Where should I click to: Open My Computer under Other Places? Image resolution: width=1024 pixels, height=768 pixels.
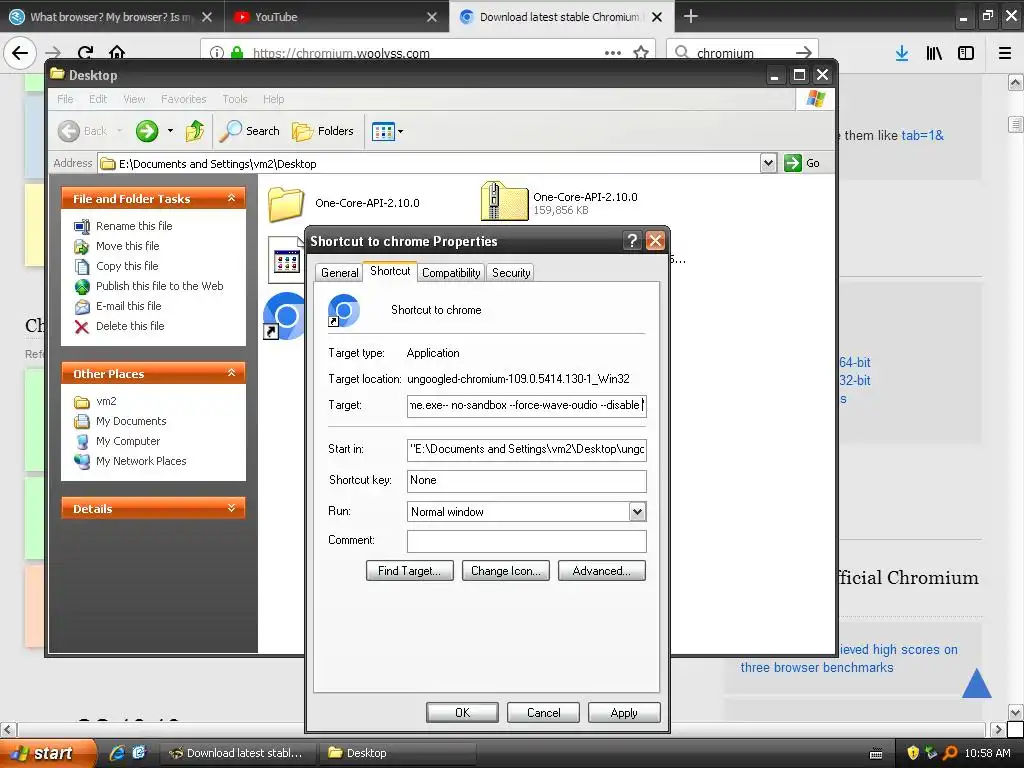[127, 441]
